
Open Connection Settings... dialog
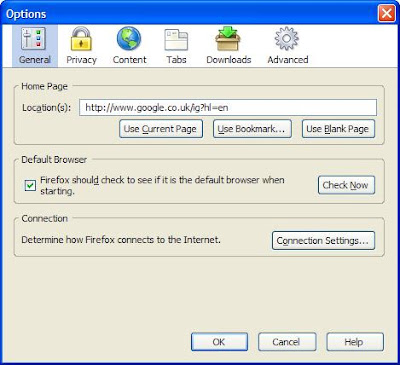coord(323,240)
